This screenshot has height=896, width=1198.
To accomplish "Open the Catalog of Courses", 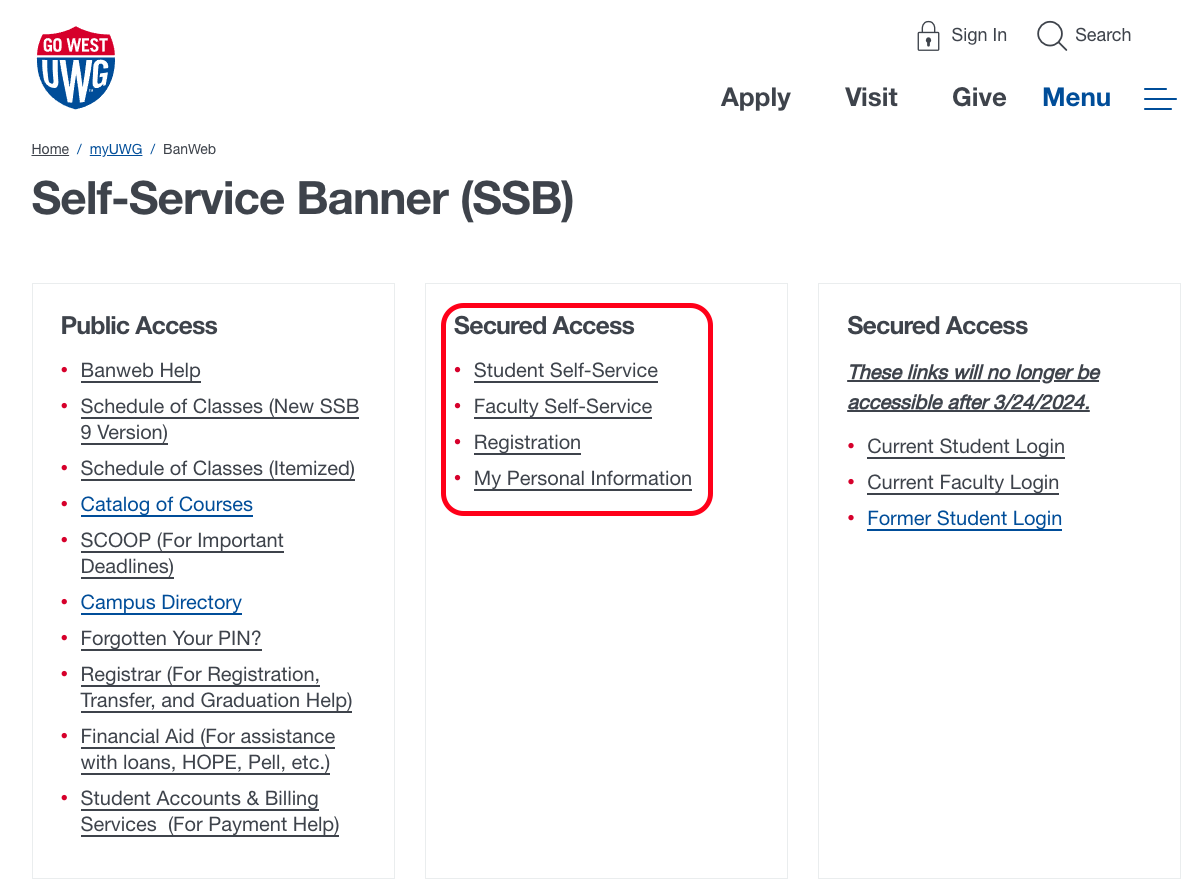I will (166, 504).
